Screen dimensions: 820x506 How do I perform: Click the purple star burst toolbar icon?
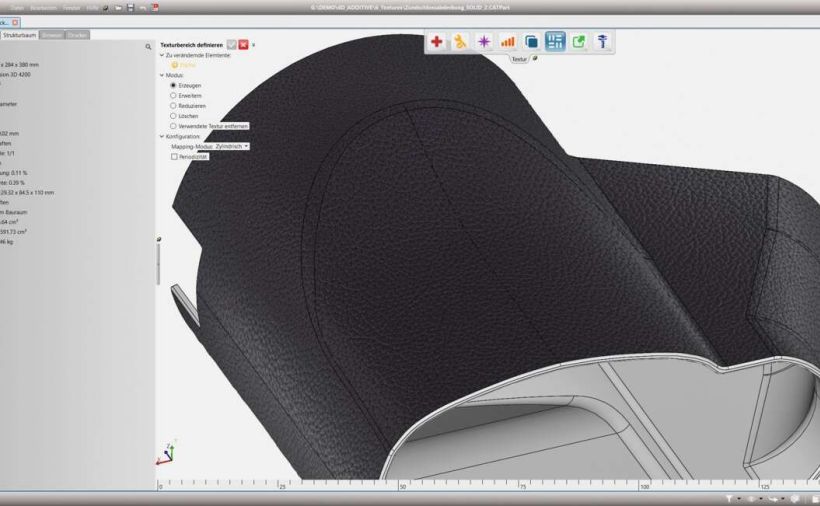[484, 41]
